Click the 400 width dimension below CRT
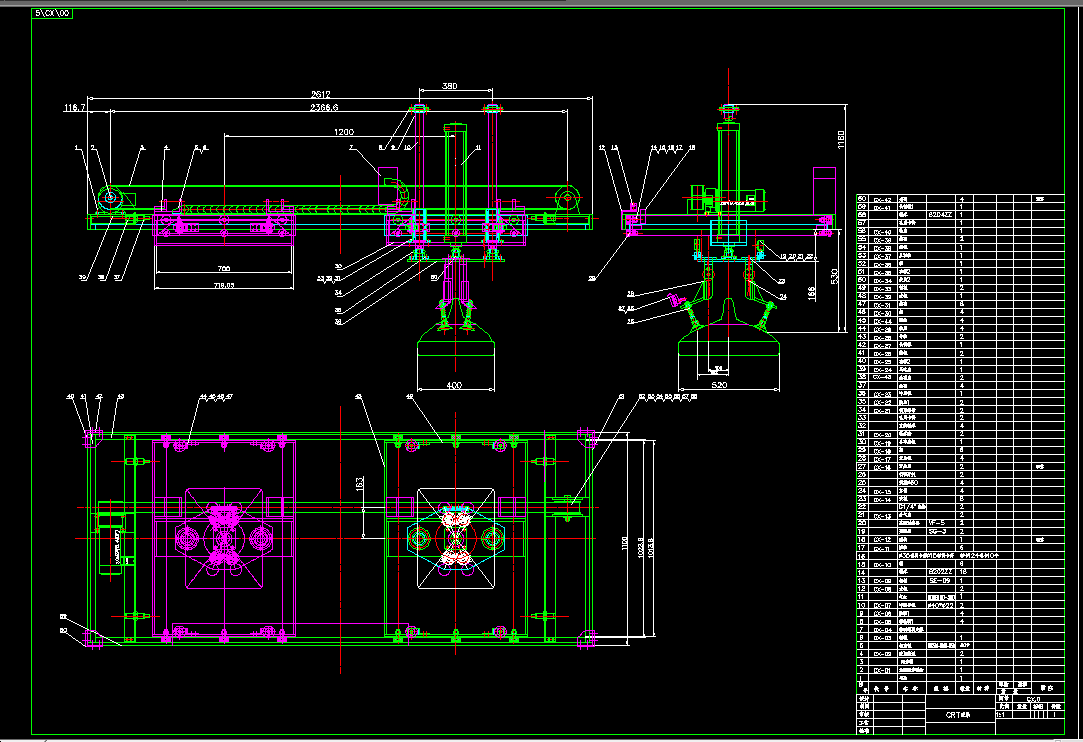1083x742 pixels. point(454,385)
